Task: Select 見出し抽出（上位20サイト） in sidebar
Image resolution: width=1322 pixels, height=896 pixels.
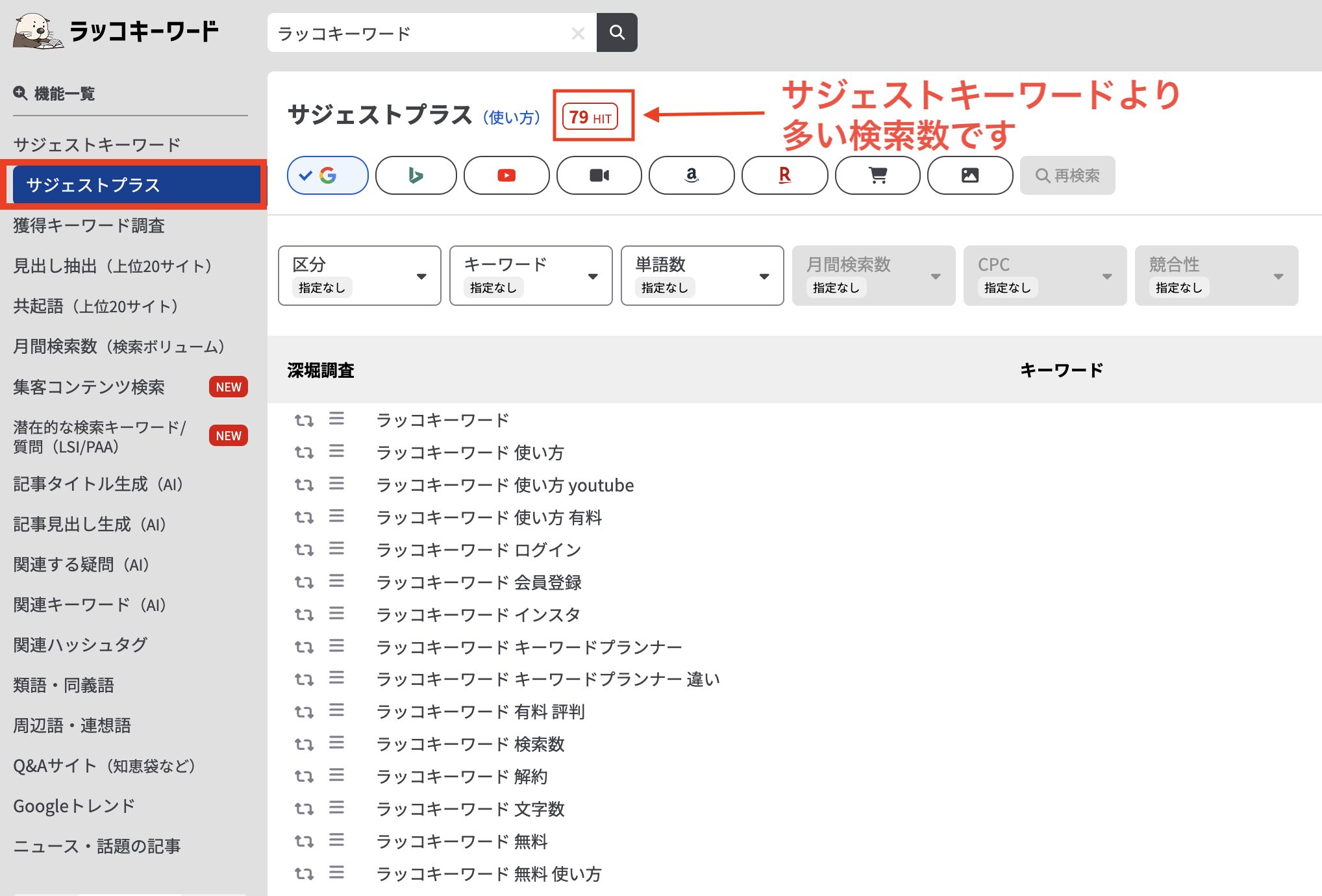Action: click(114, 266)
